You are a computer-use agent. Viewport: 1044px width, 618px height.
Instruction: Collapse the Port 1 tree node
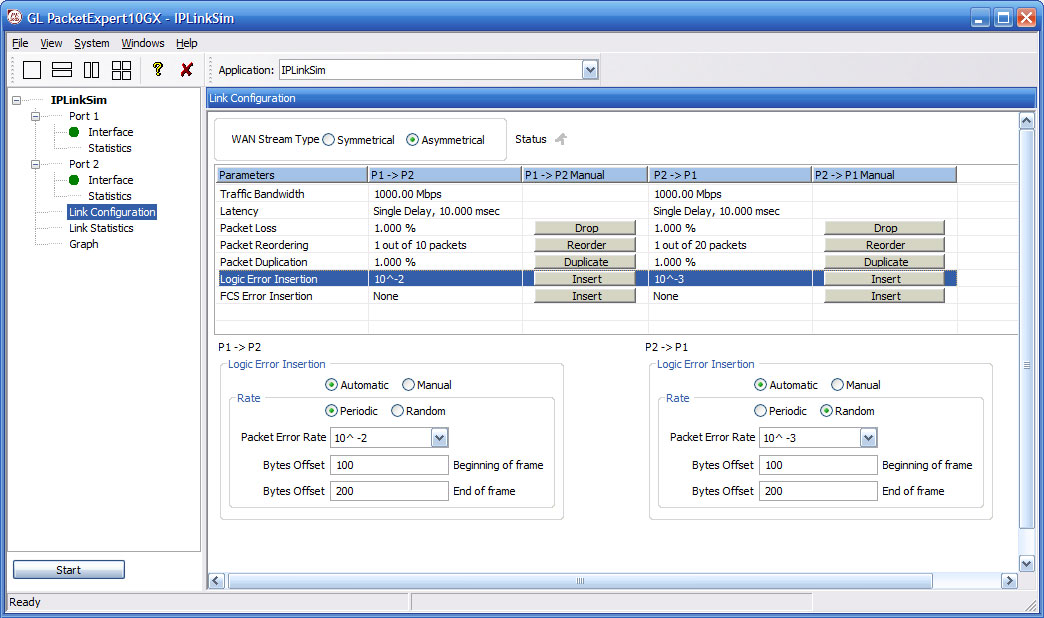click(x=35, y=117)
